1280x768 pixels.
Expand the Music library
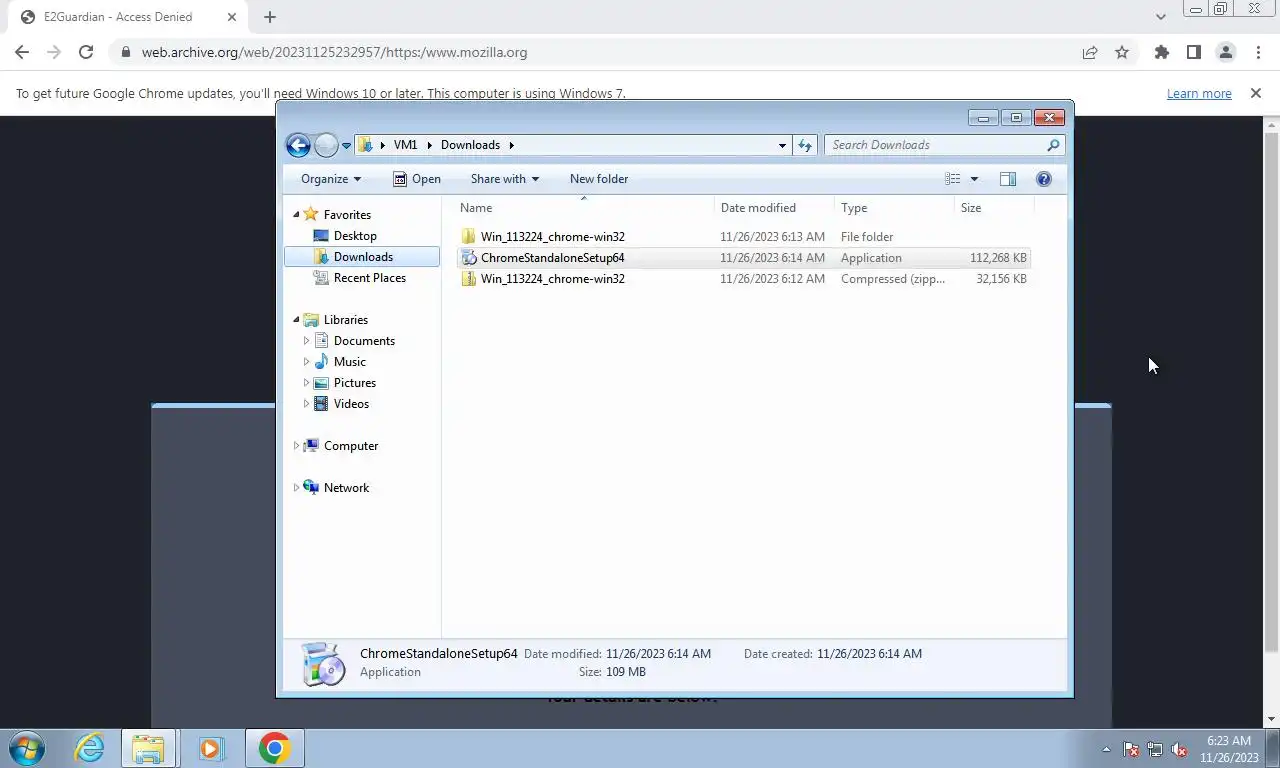[306, 362]
